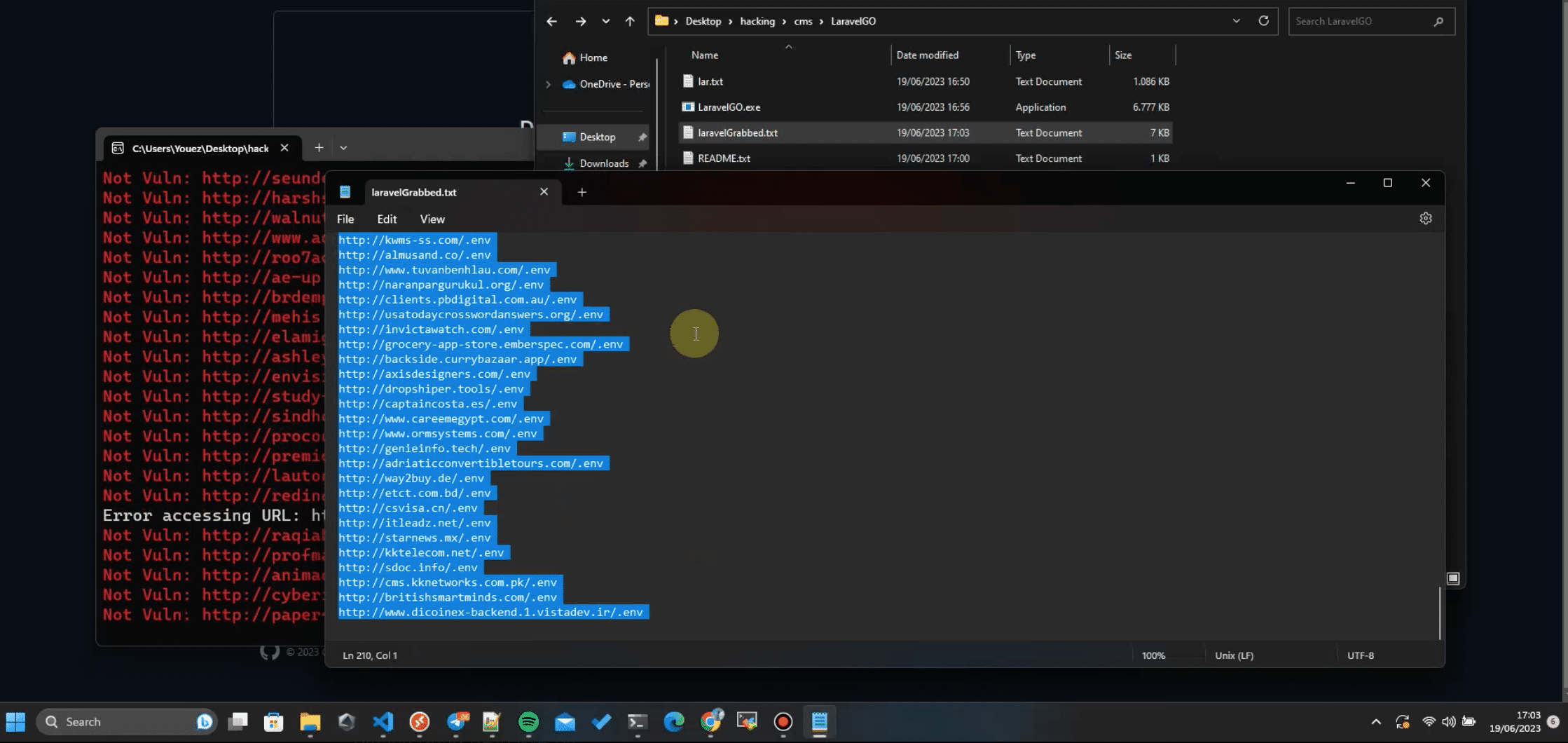
Task: Open terminal new tab profile dropdown
Action: click(343, 148)
